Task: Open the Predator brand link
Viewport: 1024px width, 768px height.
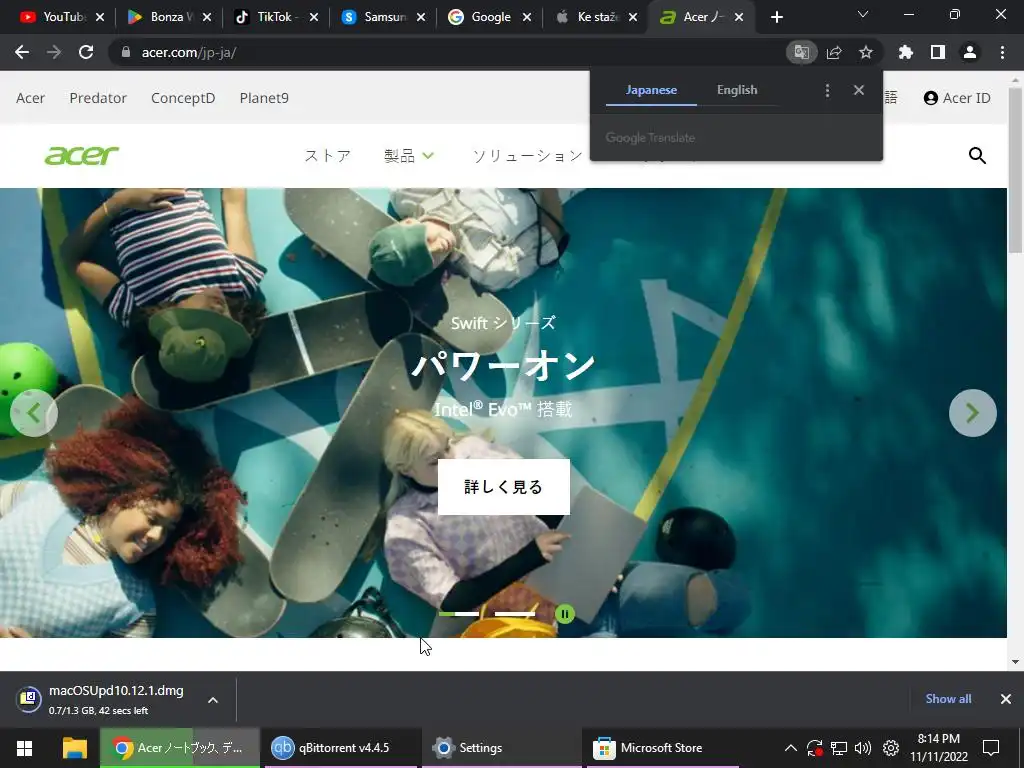Action: coord(98,98)
